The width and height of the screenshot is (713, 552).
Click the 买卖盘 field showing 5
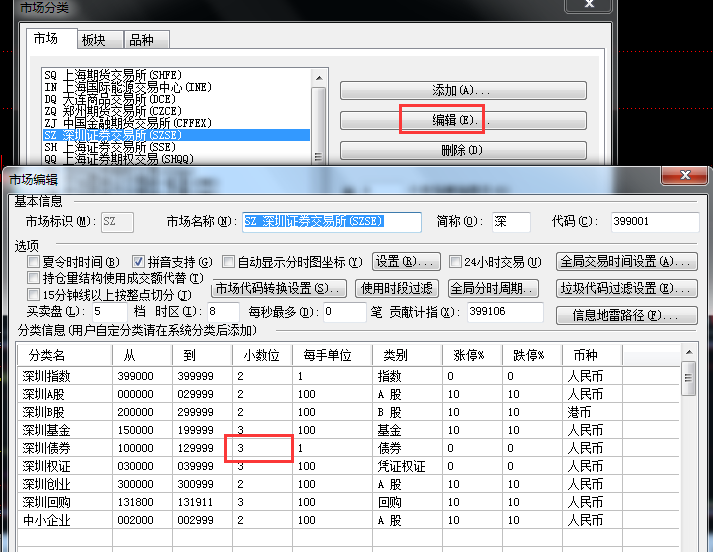tap(110, 312)
